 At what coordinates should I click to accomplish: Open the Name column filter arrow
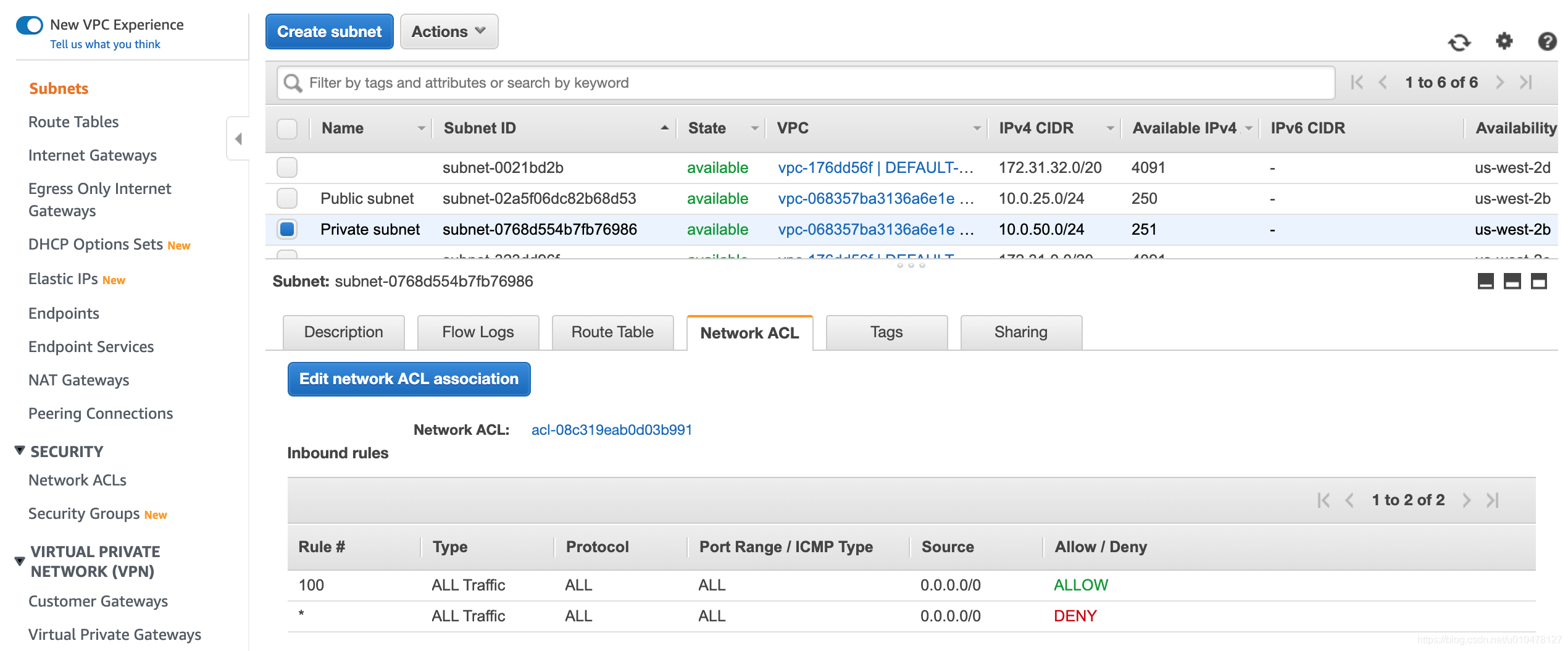coord(422,128)
